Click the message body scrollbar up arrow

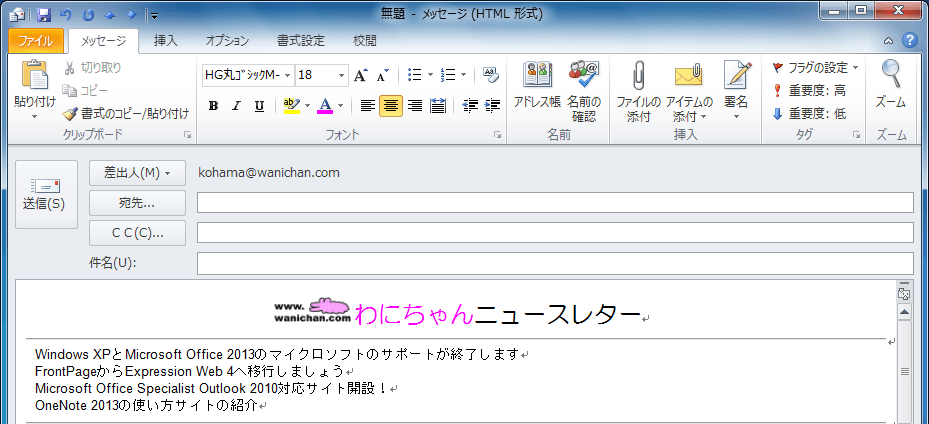click(904, 312)
